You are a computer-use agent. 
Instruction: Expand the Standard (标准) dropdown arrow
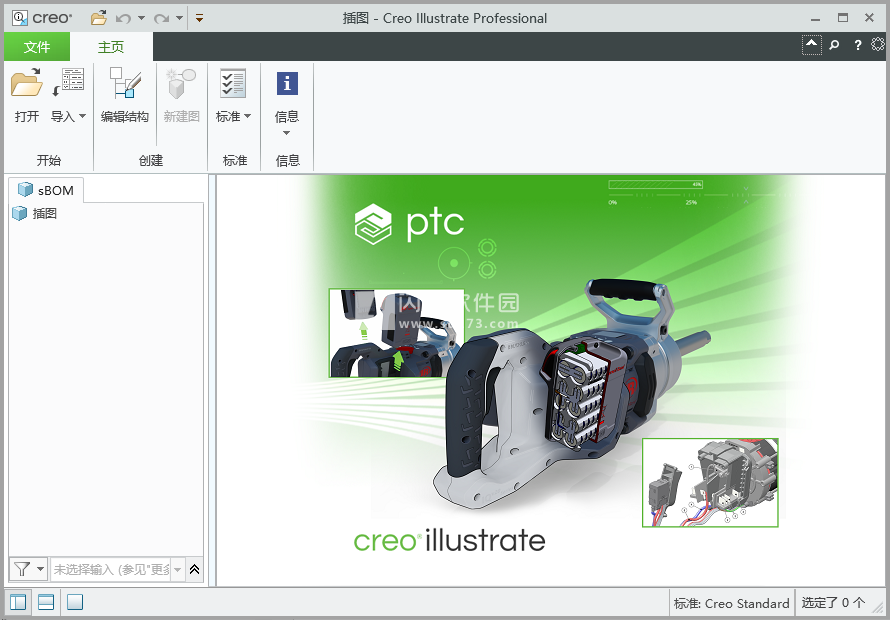(x=247, y=116)
